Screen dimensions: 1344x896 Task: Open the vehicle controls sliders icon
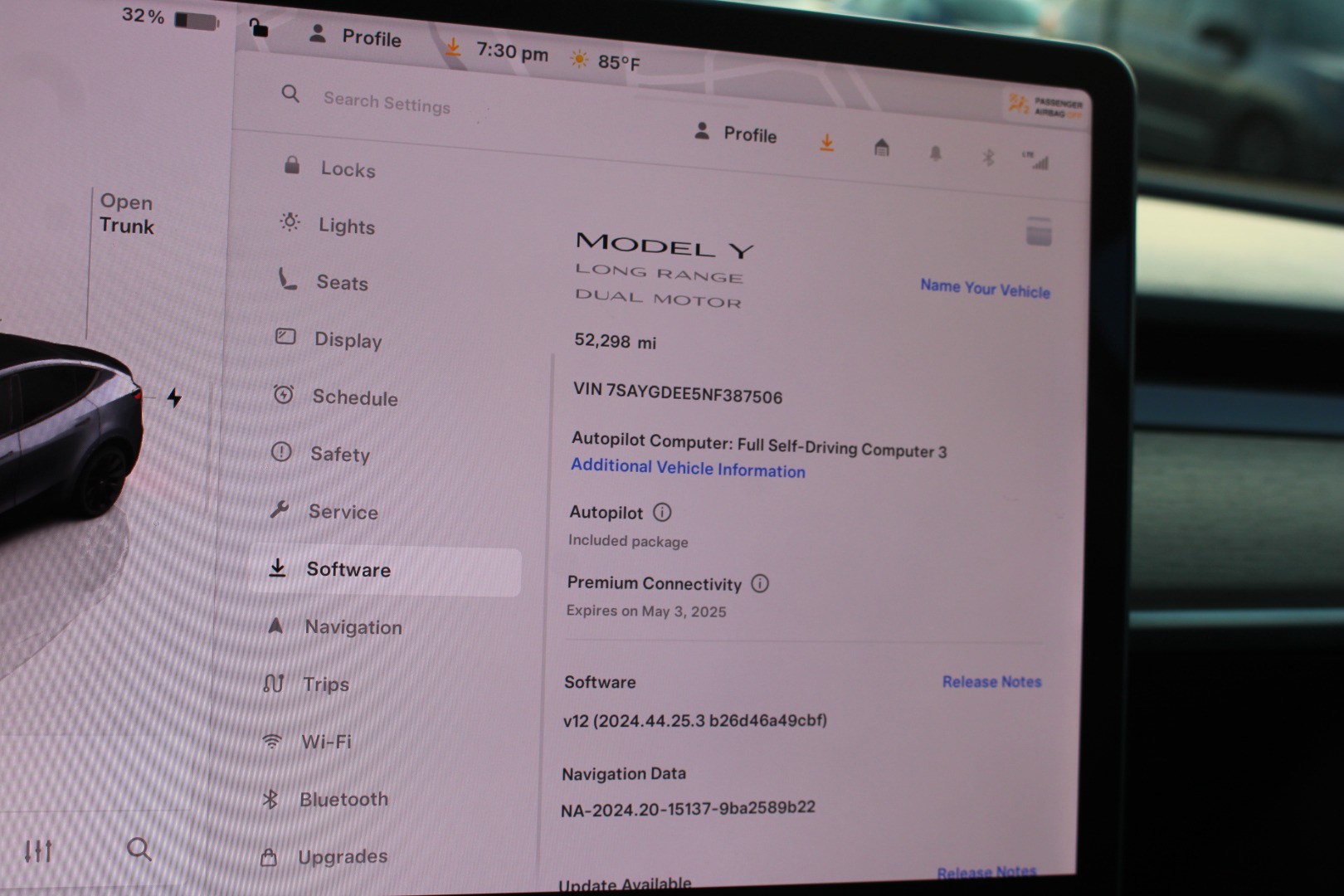[38, 850]
